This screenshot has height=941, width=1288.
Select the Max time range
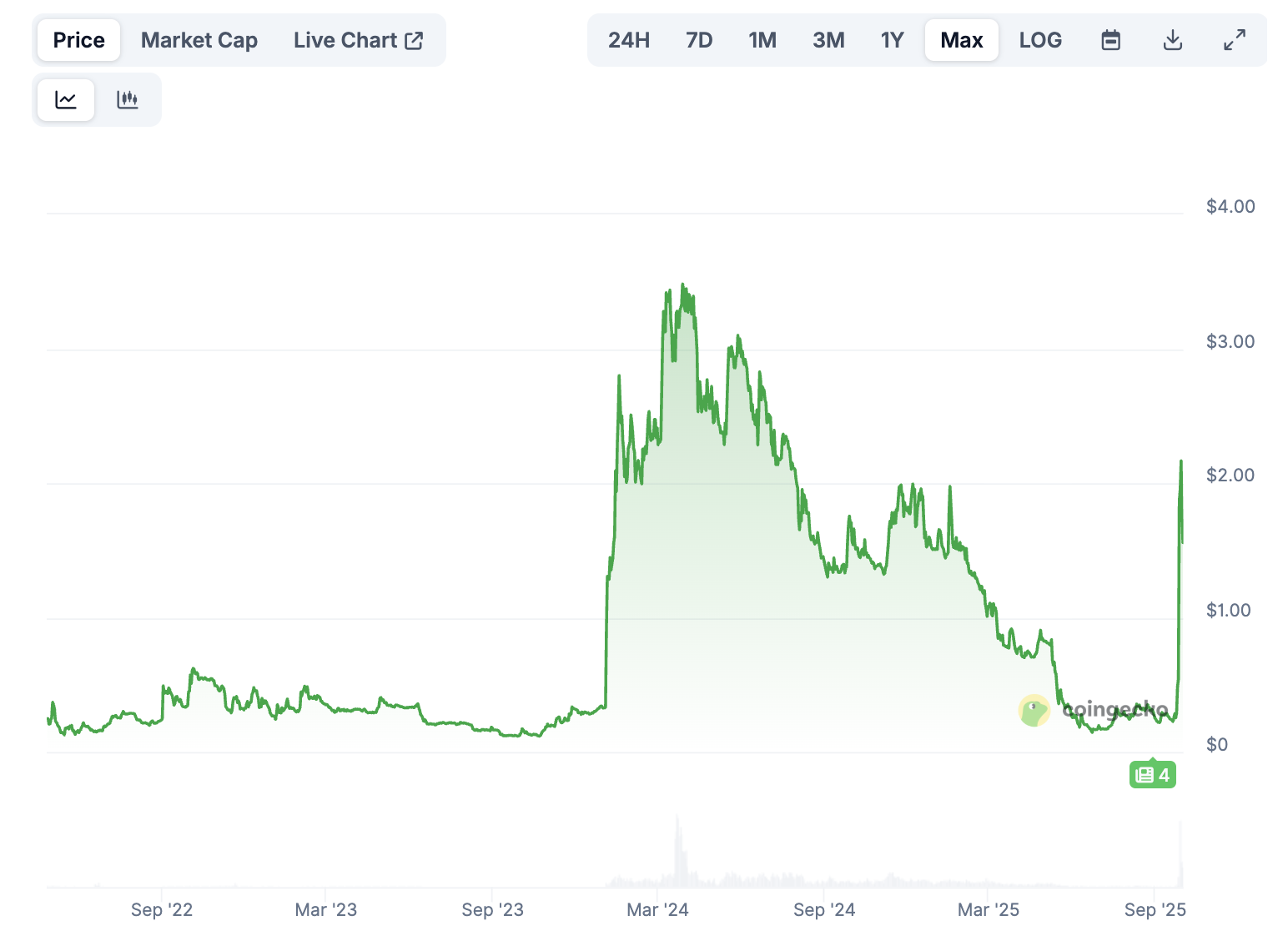coord(962,40)
